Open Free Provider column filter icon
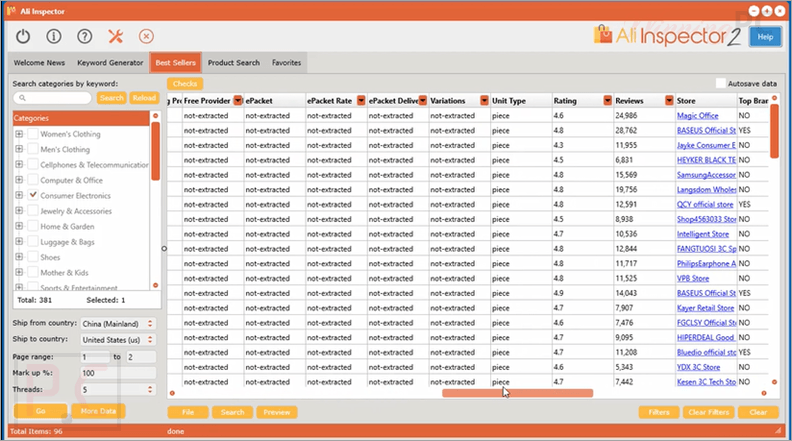The image size is (792, 441). (x=237, y=101)
